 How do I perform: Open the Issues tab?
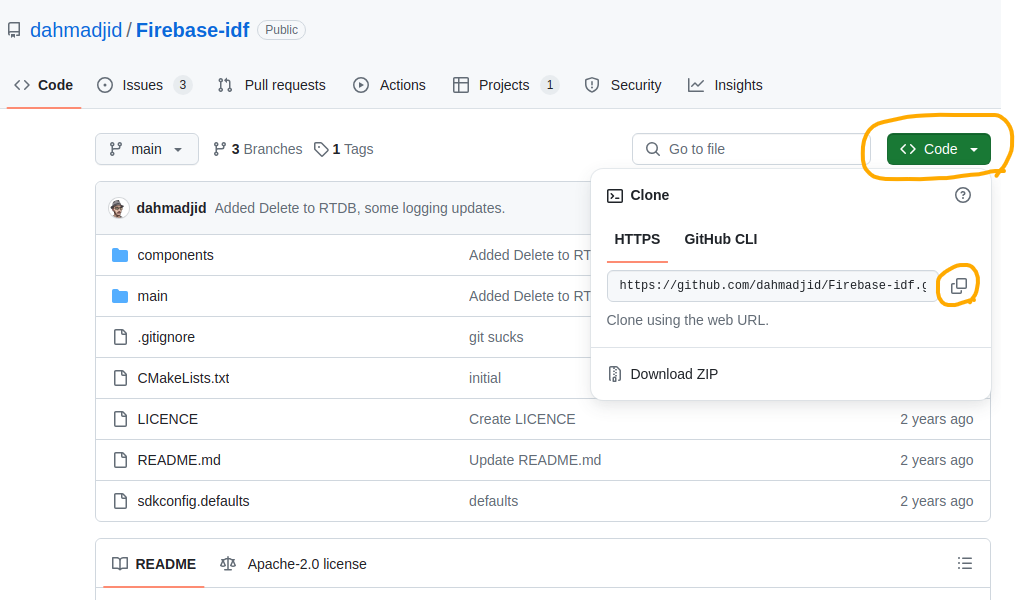[144, 85]
